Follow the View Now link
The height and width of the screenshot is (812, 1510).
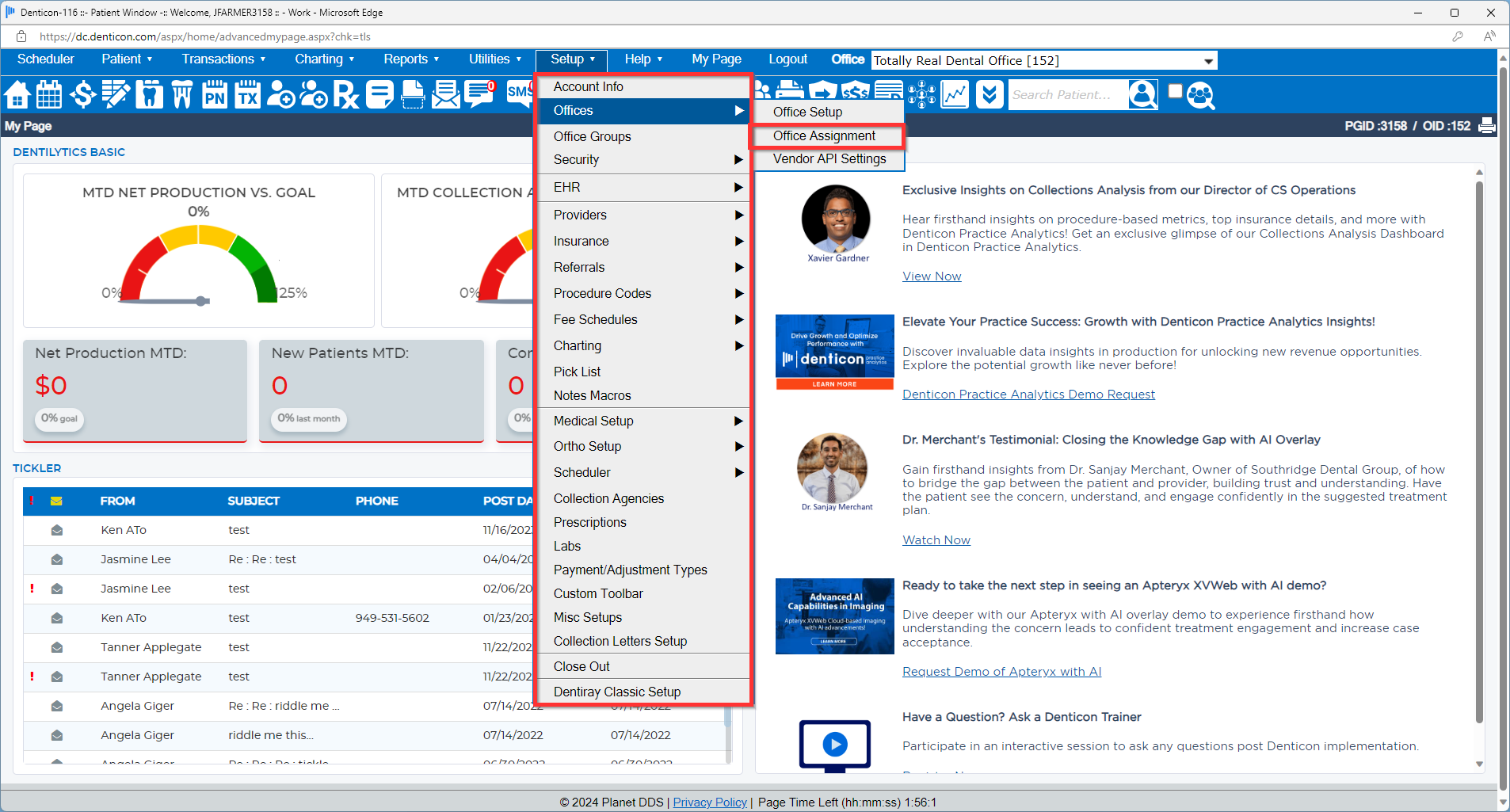tap(932, 276)
